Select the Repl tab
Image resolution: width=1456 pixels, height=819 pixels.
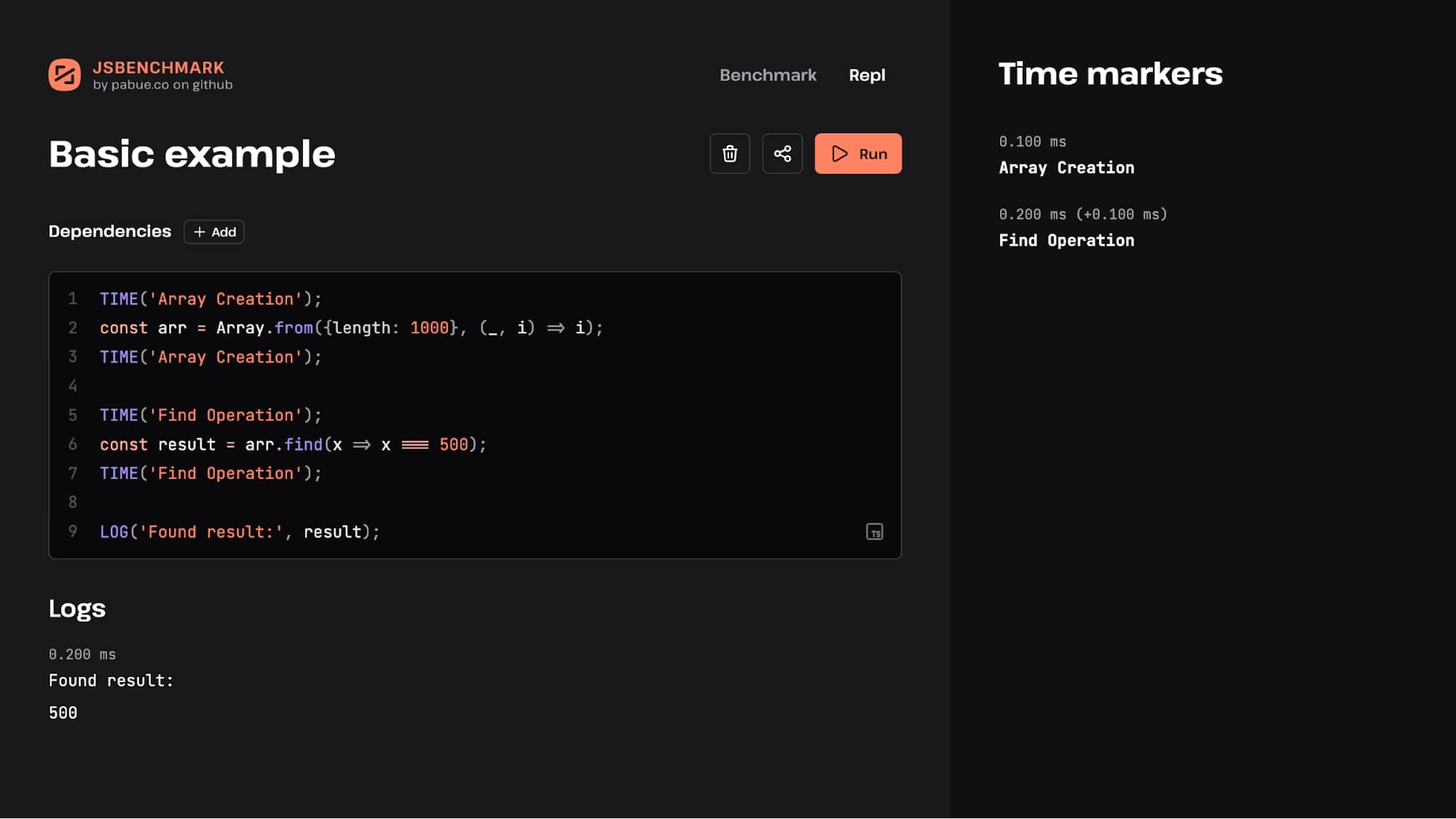point(866,75)
